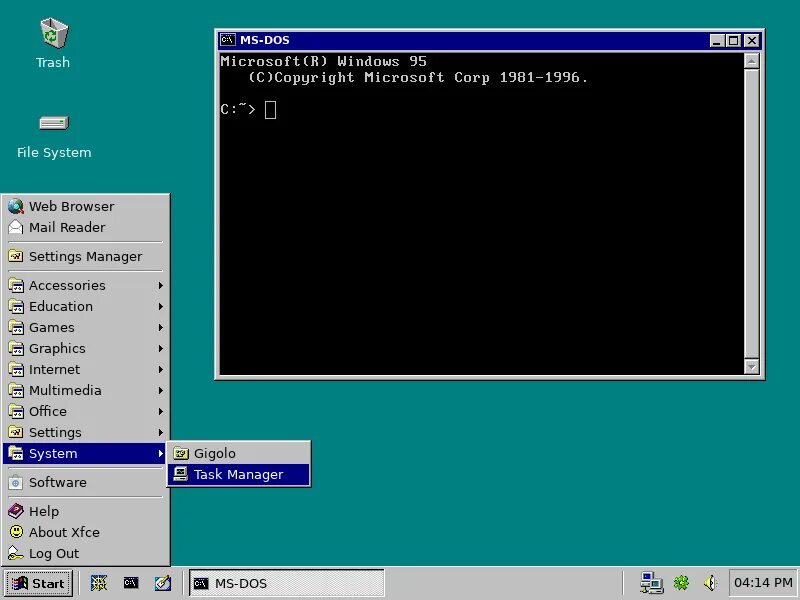Image resolution: width=800 pixels, height=600 pixels.
Task: Select the Help menu entry
Action: [x=85, y=511]
